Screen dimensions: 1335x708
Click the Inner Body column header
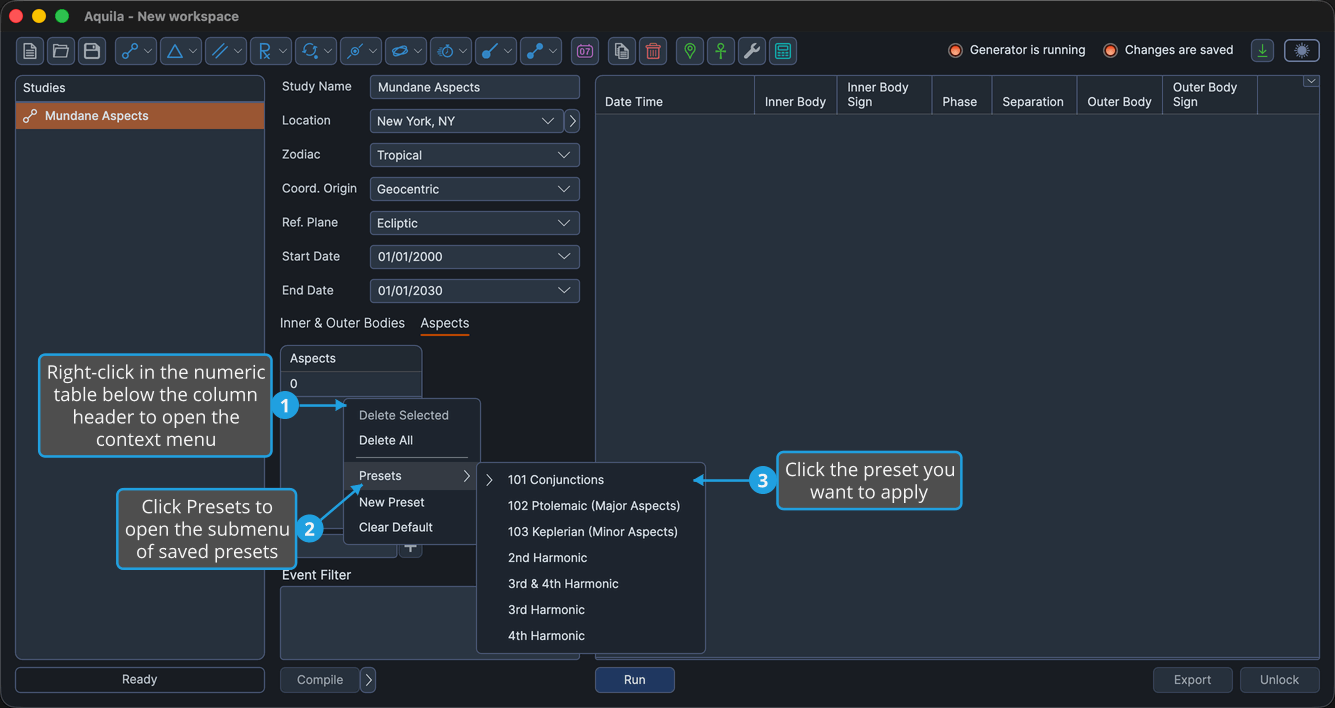click(796, 95)
